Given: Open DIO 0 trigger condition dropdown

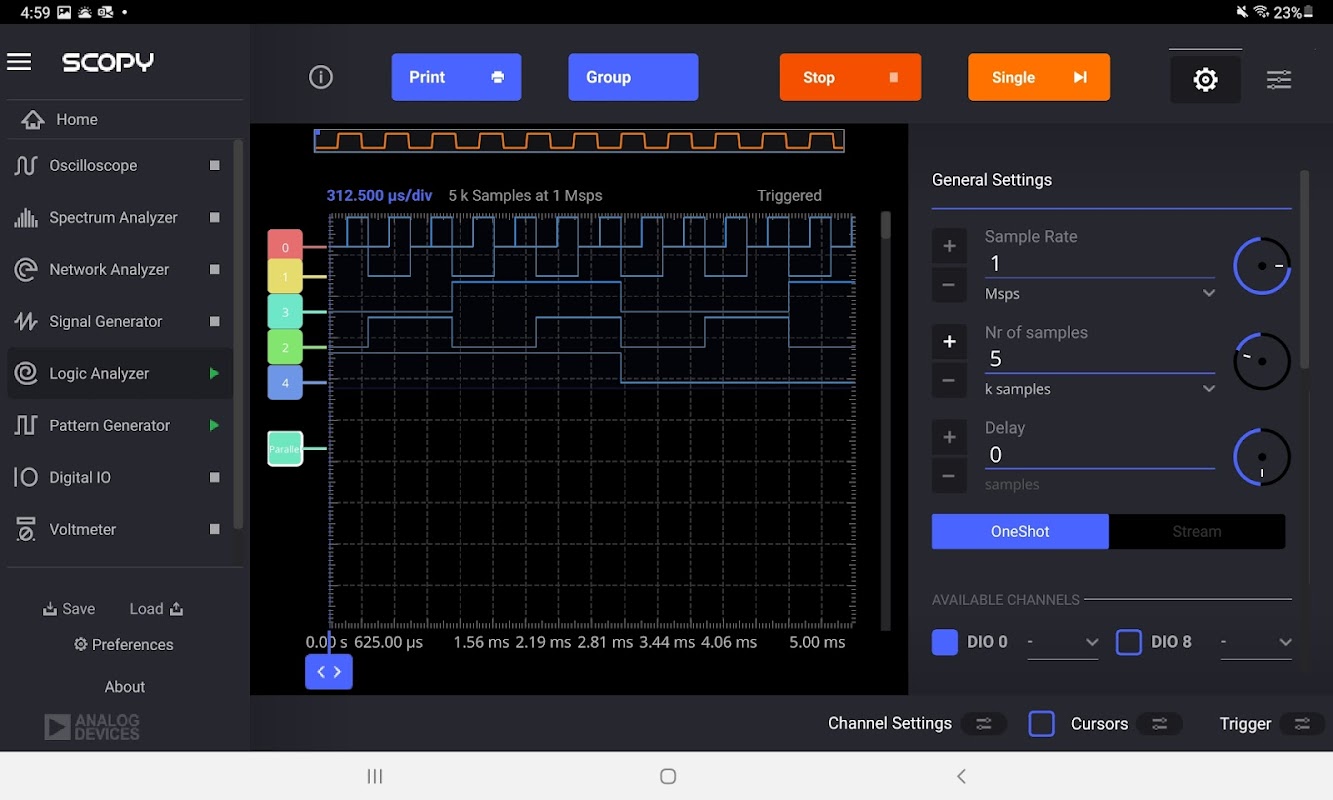Looking at the screenshot, I should tap(1063, 642).
